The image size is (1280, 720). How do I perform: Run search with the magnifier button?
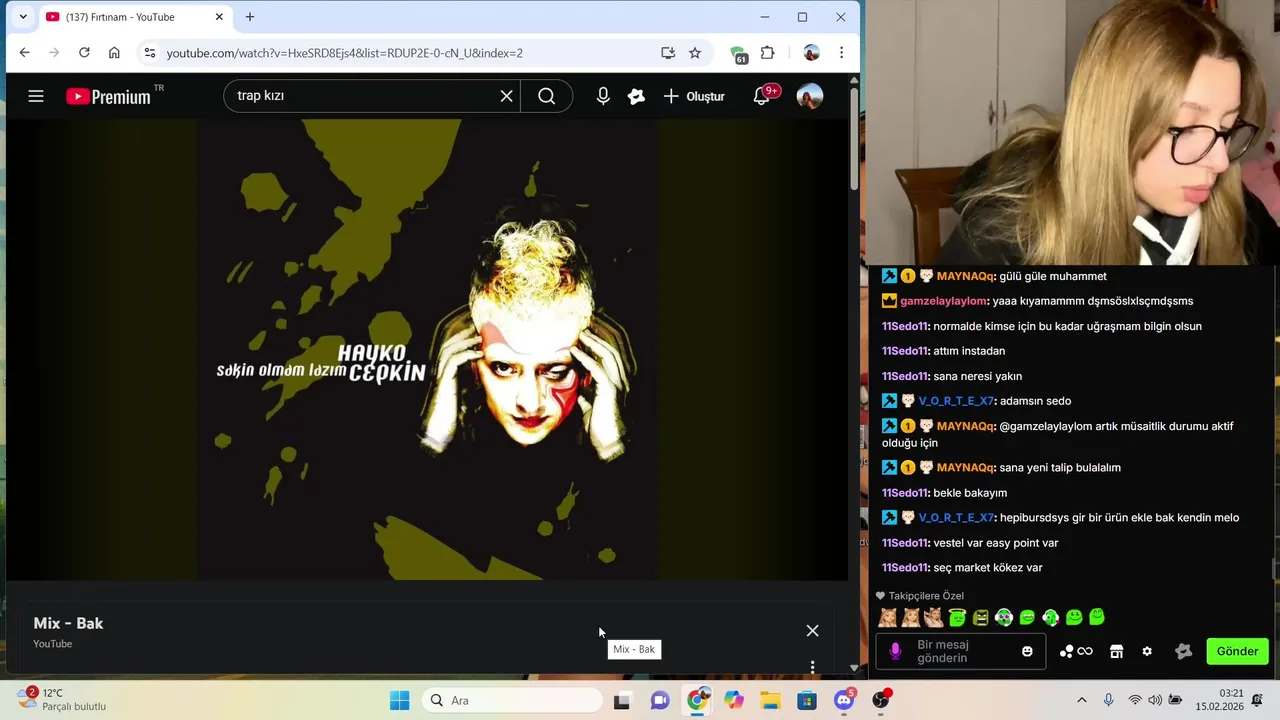point(546,96)
